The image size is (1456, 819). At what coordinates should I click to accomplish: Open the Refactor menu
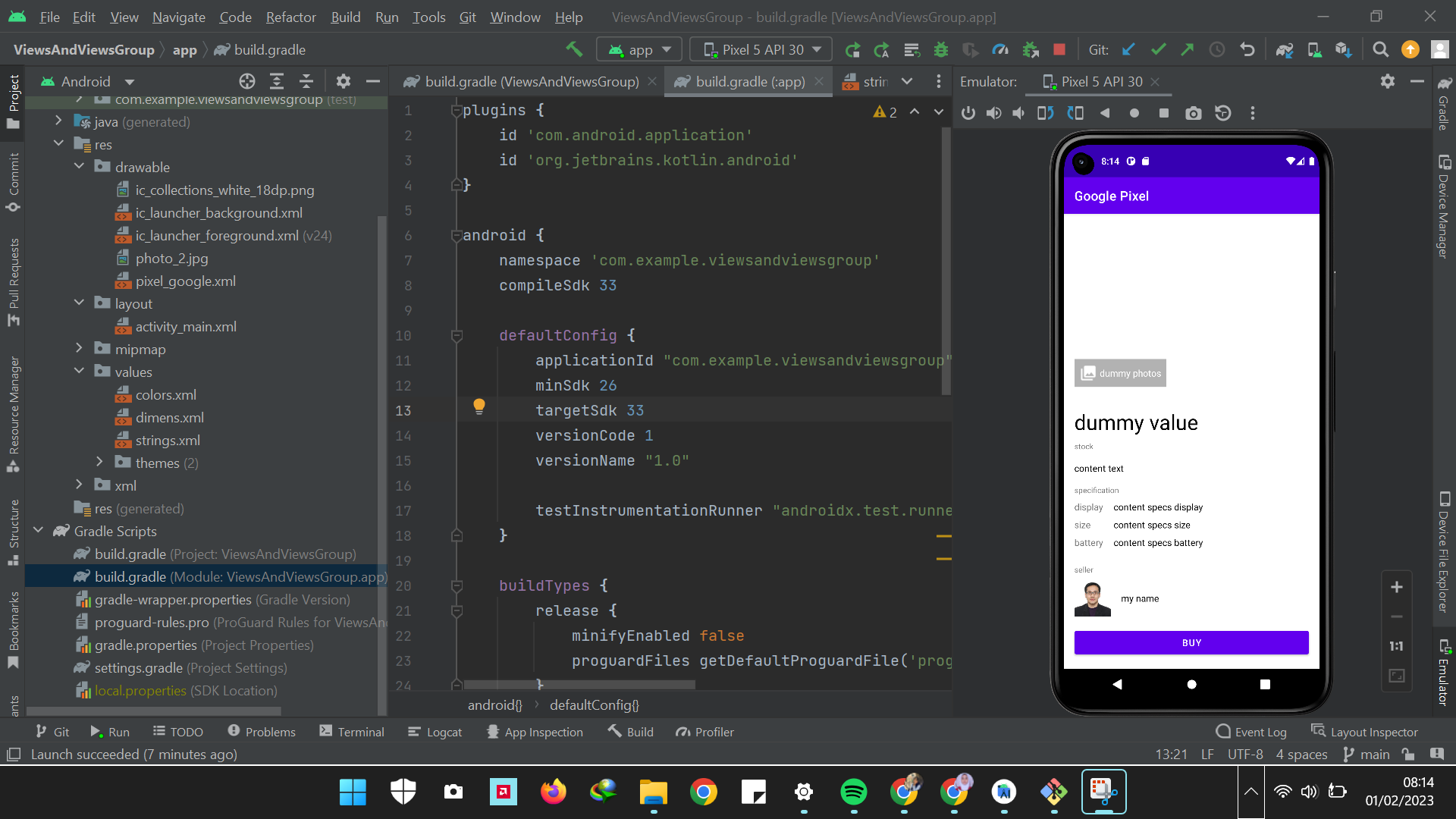pyautogui.click(x=290, y=17)
